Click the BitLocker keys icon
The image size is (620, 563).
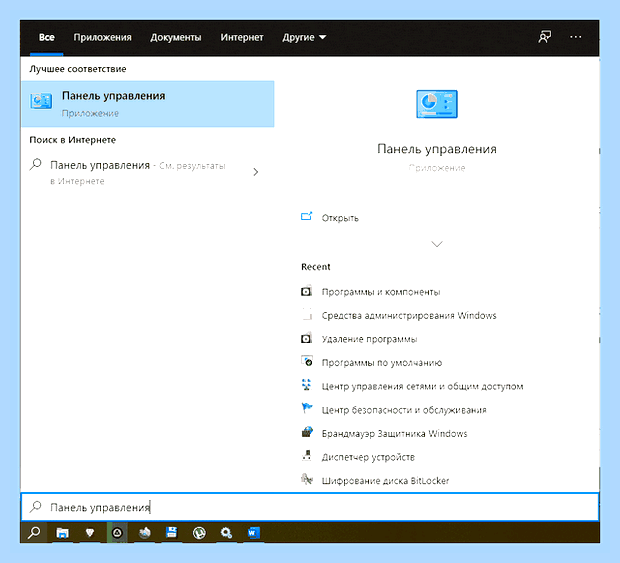tap(307, 479)
